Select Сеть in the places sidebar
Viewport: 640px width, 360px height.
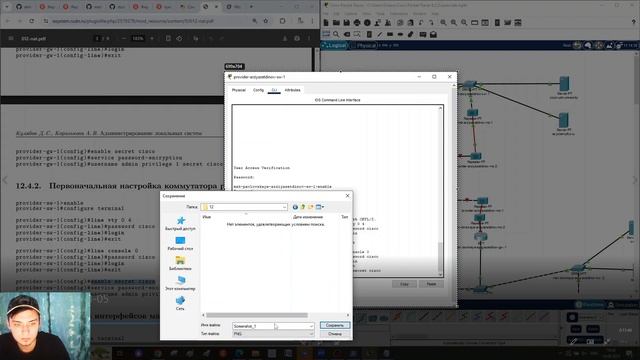click(180, 303)
